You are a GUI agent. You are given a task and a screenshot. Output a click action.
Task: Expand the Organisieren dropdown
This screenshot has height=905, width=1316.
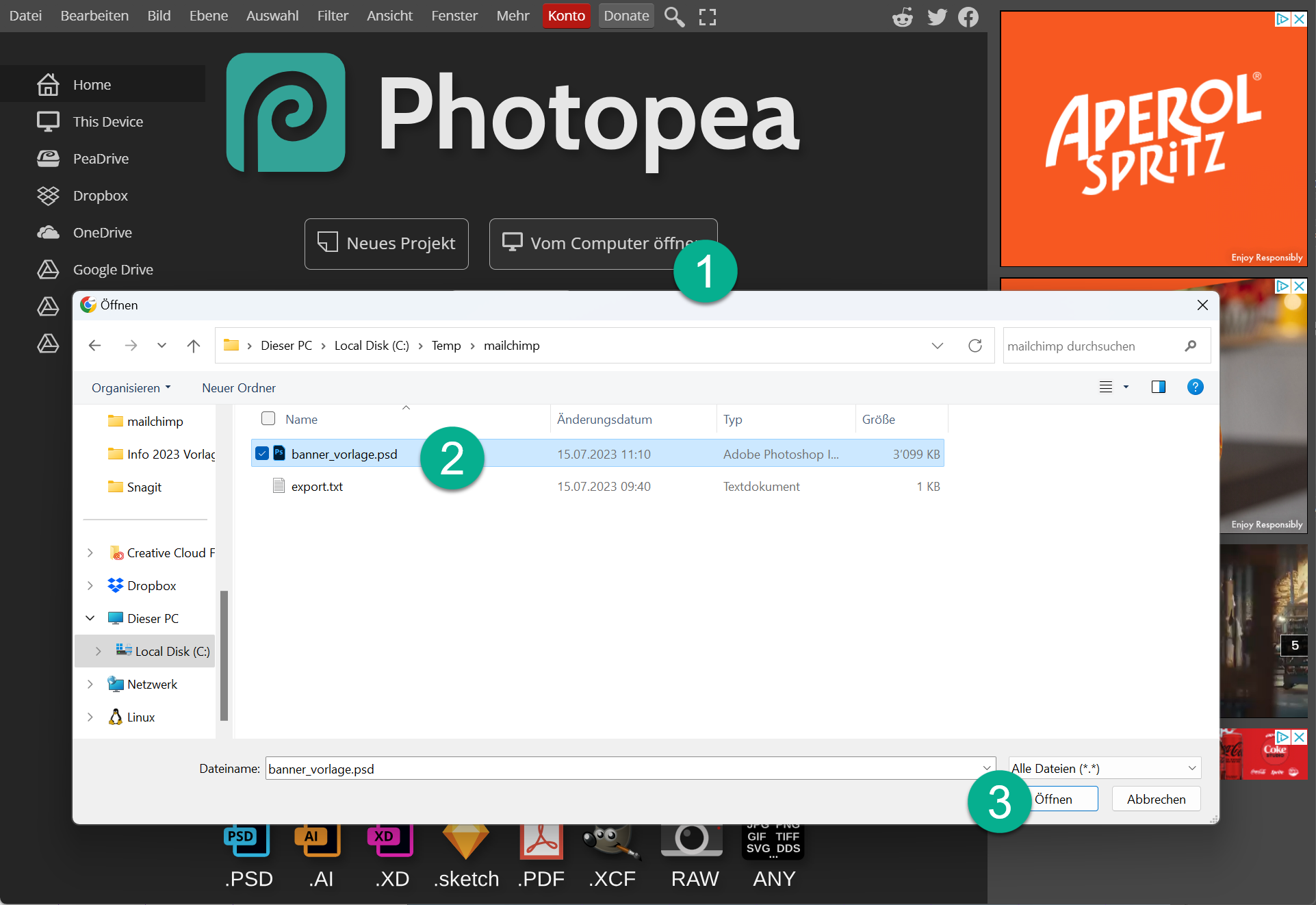pos(131,388)
